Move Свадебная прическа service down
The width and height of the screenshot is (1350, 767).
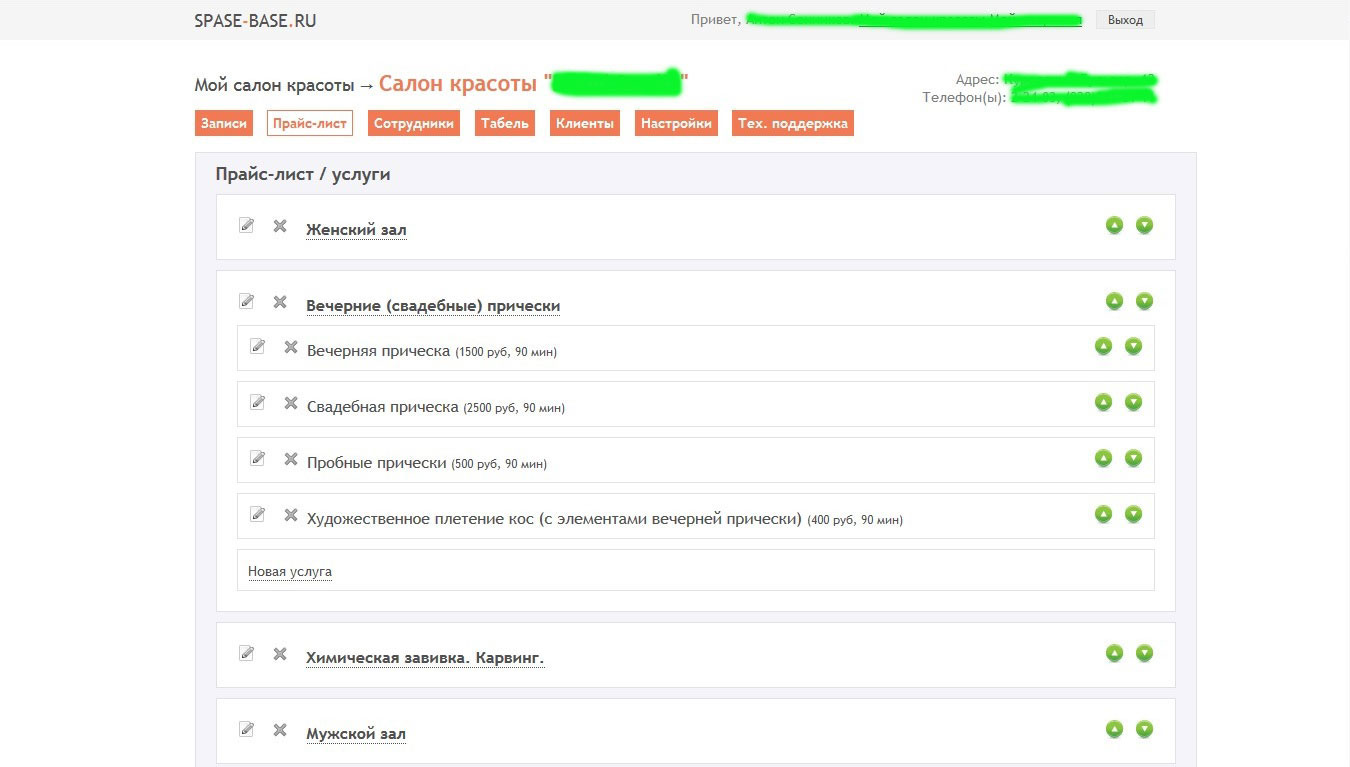click(x=1134, y=402)
